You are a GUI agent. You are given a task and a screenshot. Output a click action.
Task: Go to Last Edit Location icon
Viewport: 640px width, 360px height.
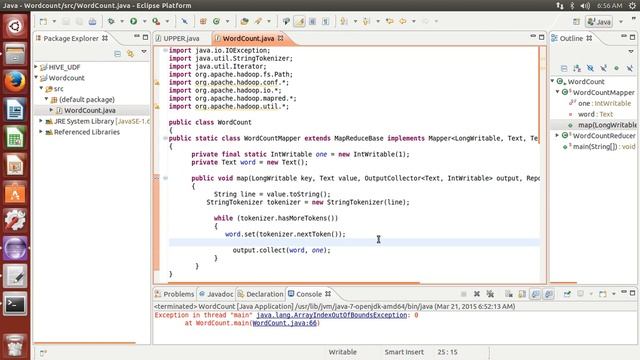389,21
